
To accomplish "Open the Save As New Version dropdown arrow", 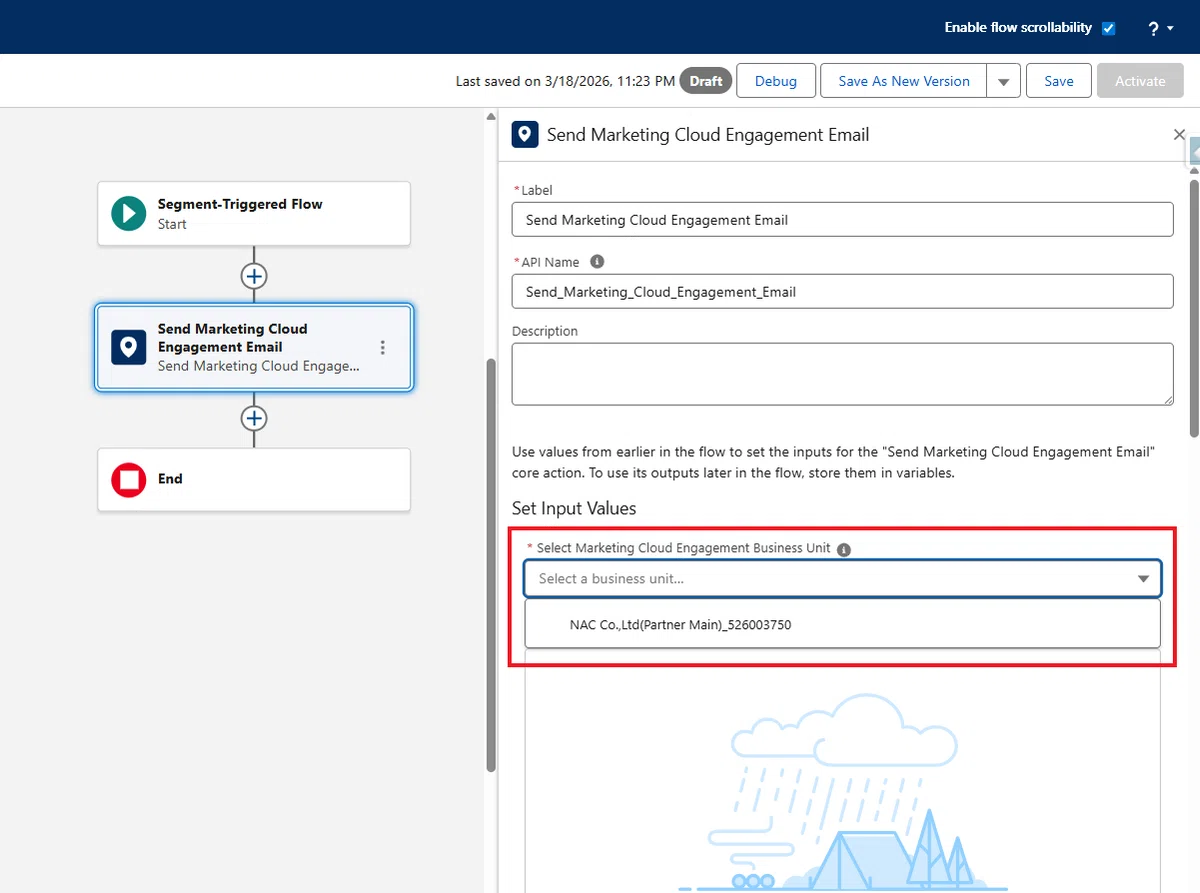I will [1003, 81].
